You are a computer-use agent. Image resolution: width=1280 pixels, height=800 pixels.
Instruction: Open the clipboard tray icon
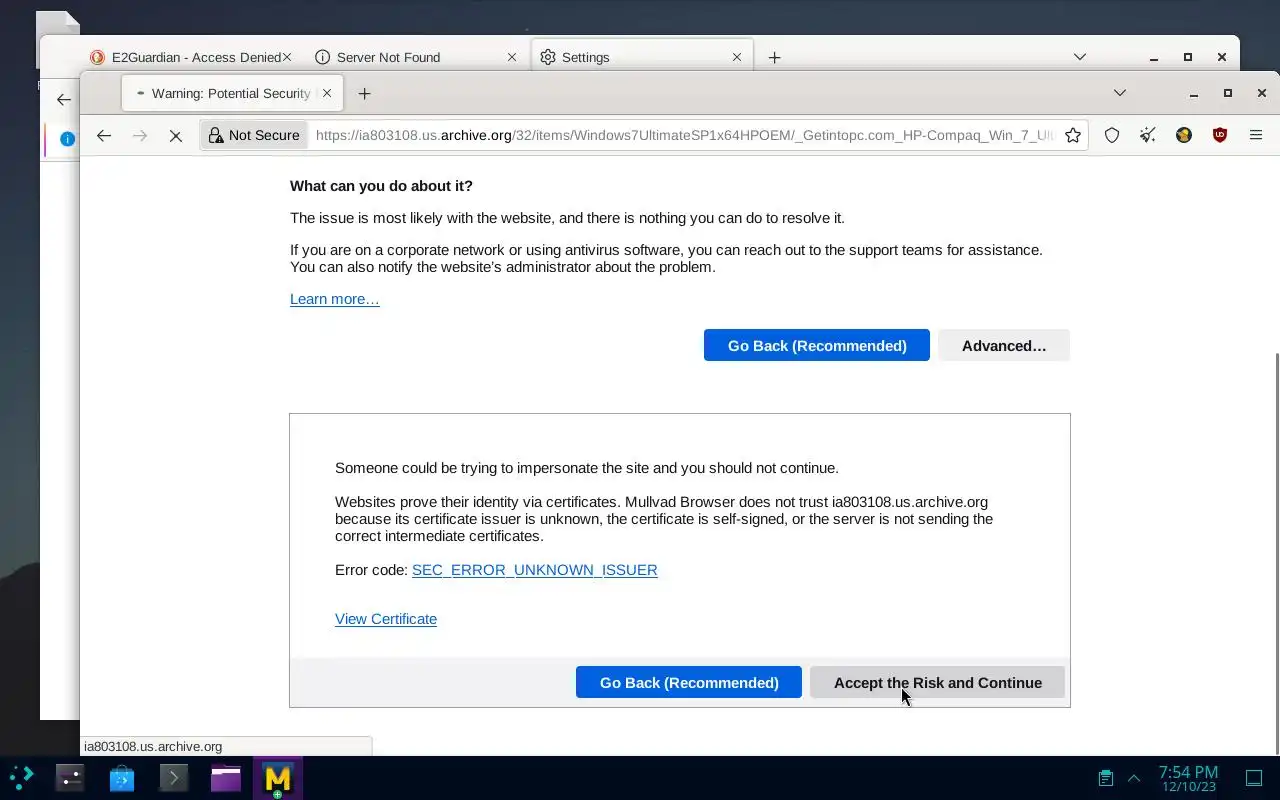[1106, 777]
